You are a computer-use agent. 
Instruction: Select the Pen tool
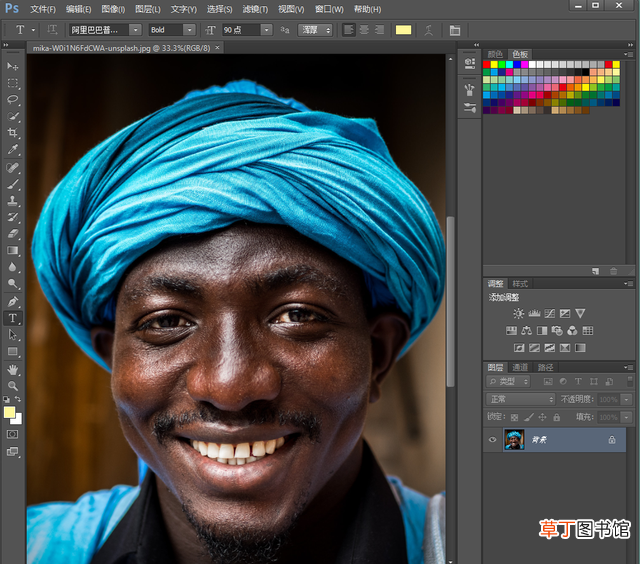(x=13, y=301)
